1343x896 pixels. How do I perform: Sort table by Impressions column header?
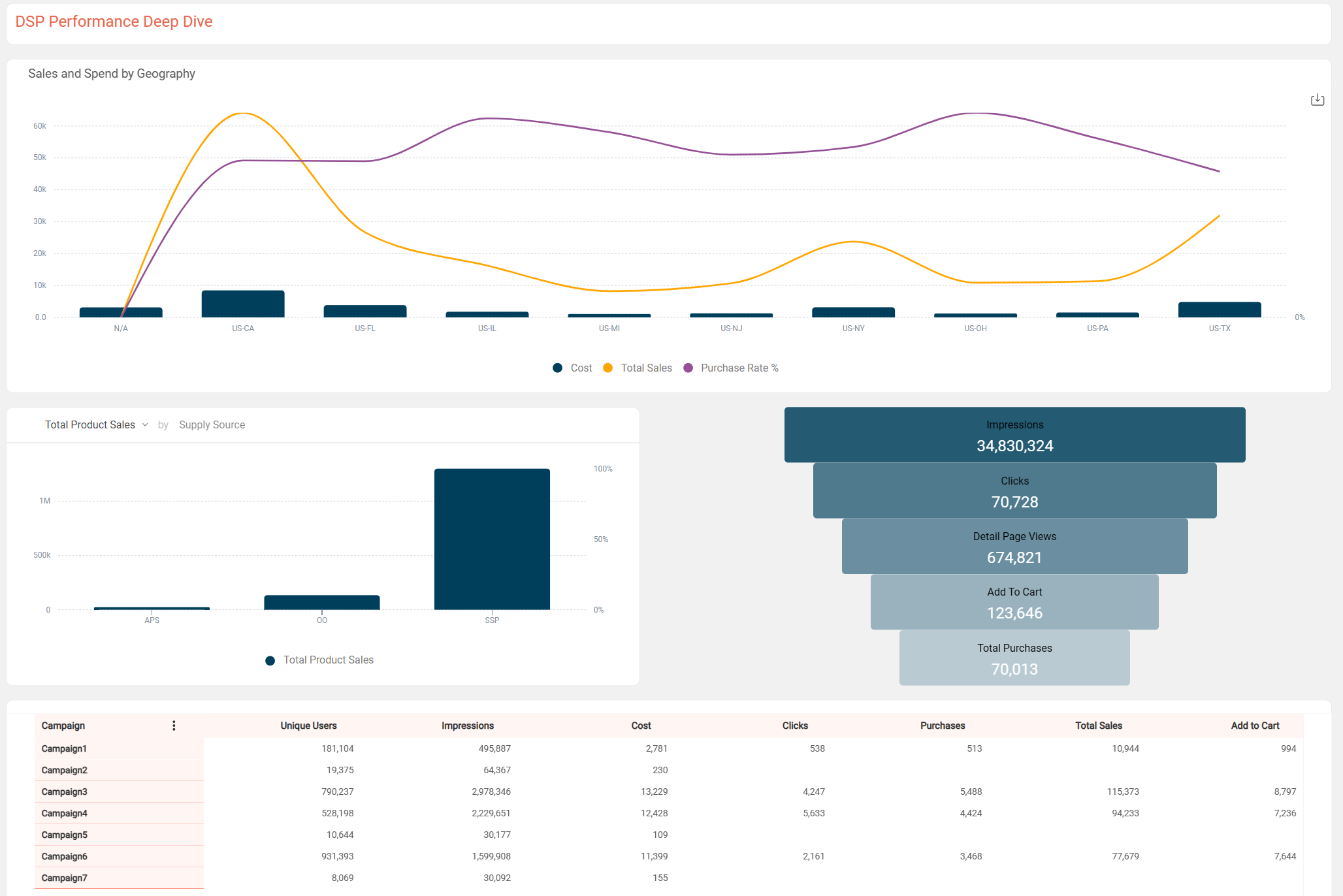tap(467, 726)
